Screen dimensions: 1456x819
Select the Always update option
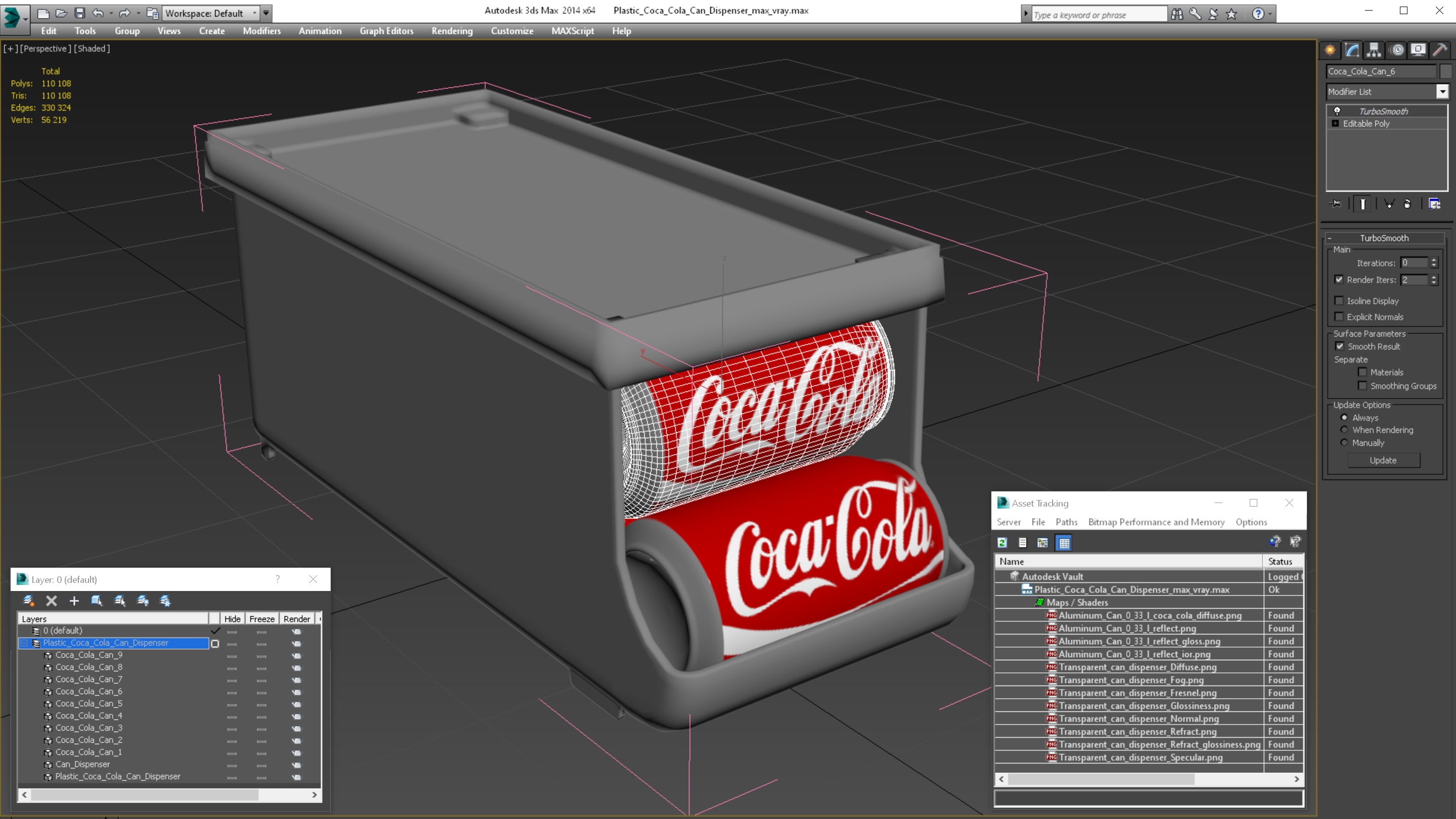pyautogui.click(x=1344, y=417)
